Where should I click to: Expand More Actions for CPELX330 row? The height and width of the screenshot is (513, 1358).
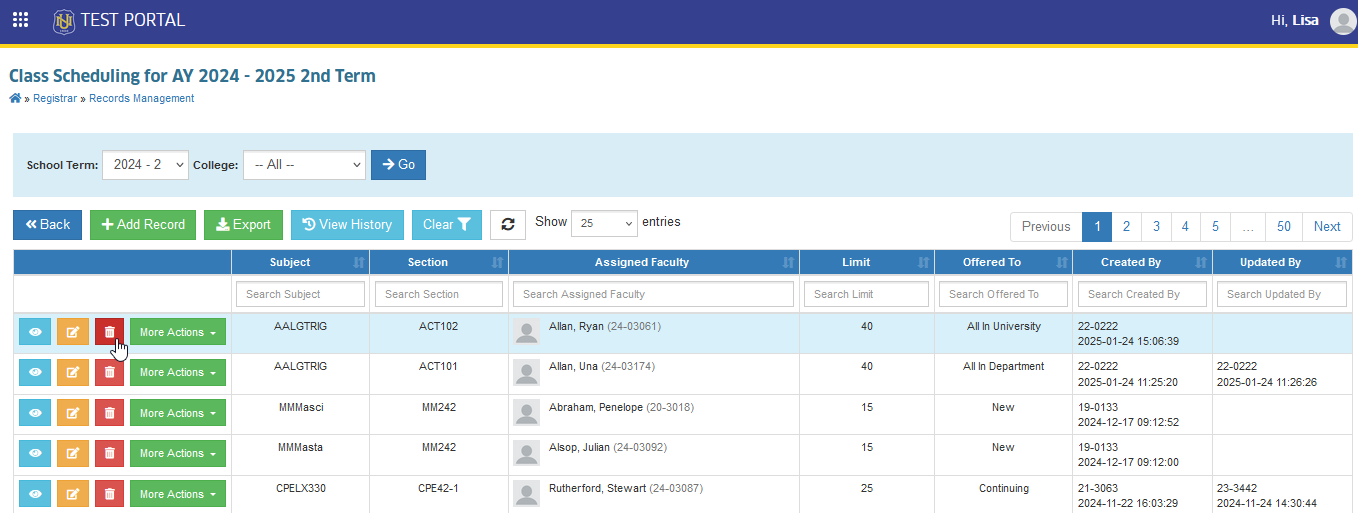point(178,494)
